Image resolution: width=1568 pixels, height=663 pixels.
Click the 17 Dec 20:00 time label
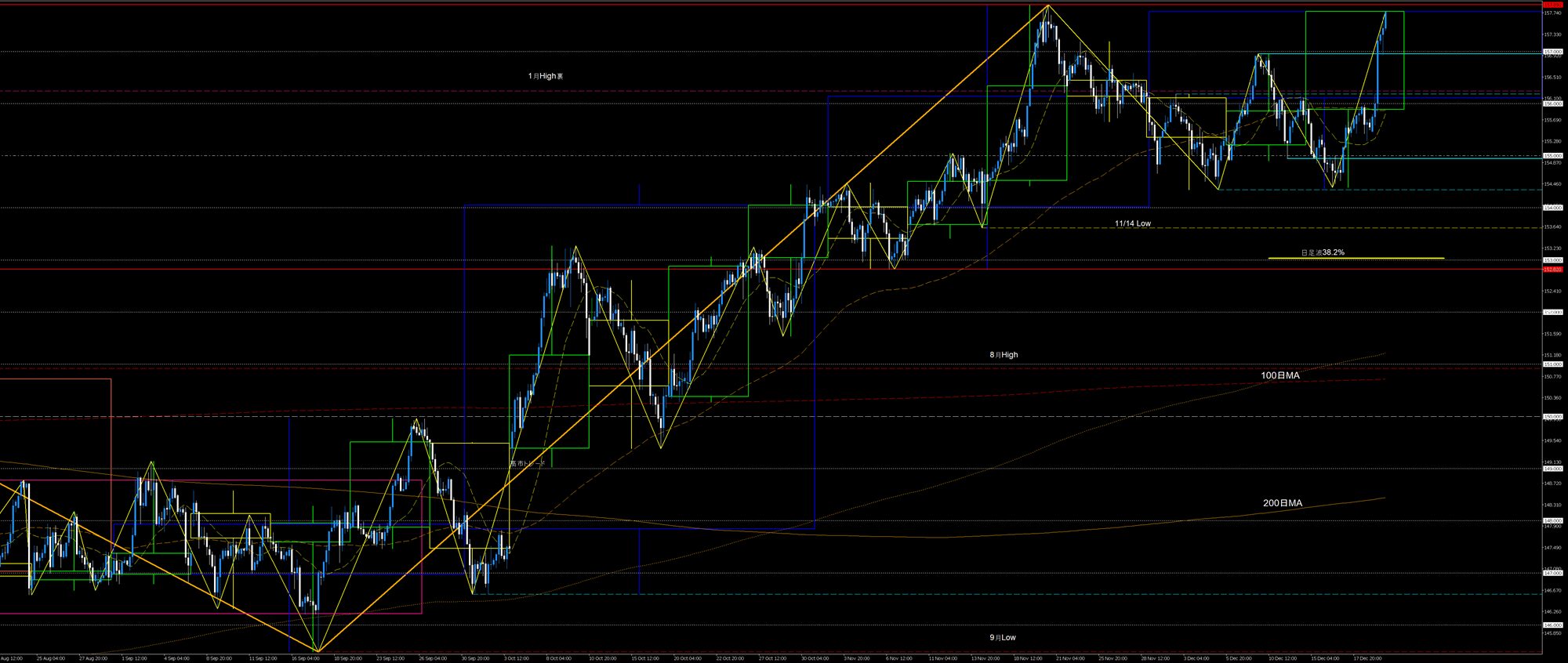pyautogui.click(x=1367, y=658)
